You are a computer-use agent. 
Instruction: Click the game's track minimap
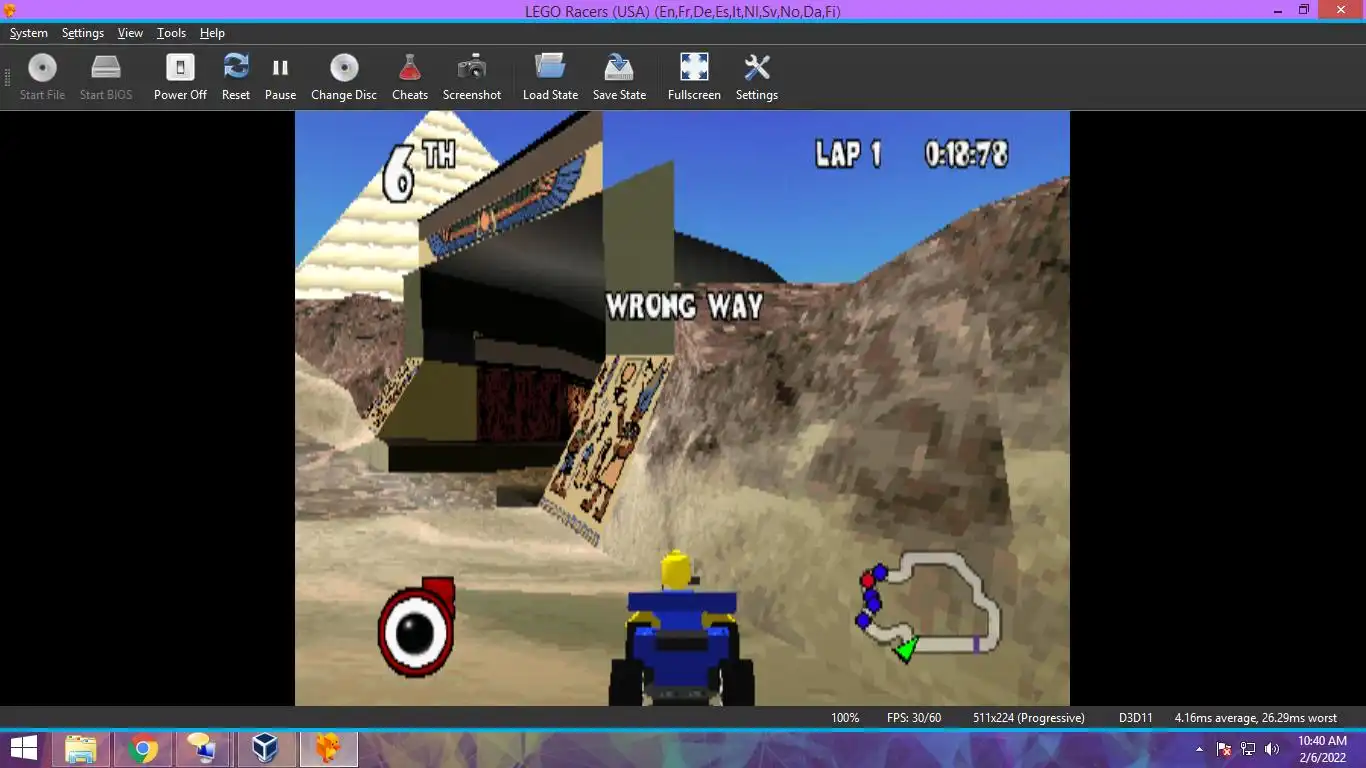click(928, 607)
